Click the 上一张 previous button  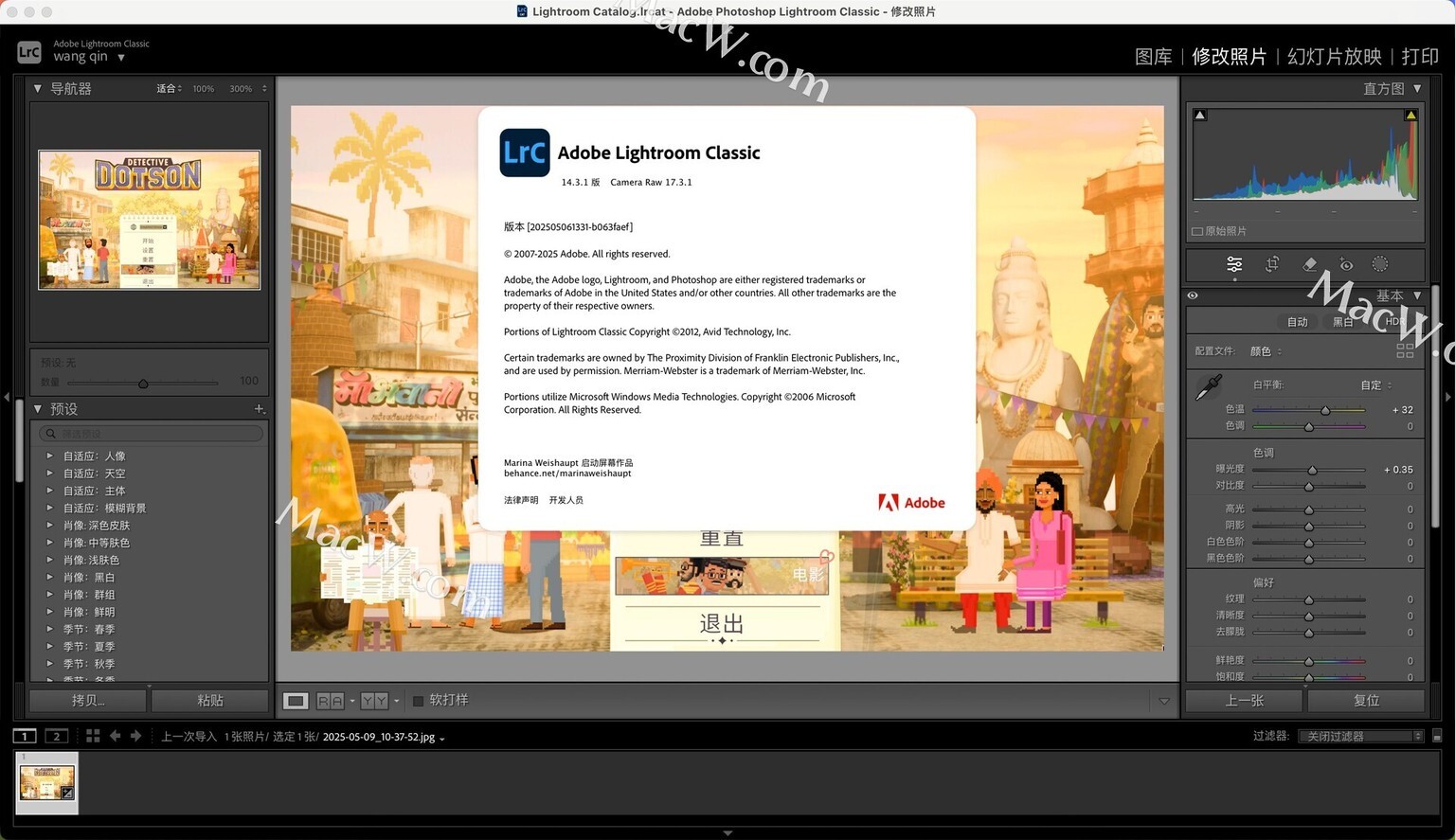[x=1245, y=701]
